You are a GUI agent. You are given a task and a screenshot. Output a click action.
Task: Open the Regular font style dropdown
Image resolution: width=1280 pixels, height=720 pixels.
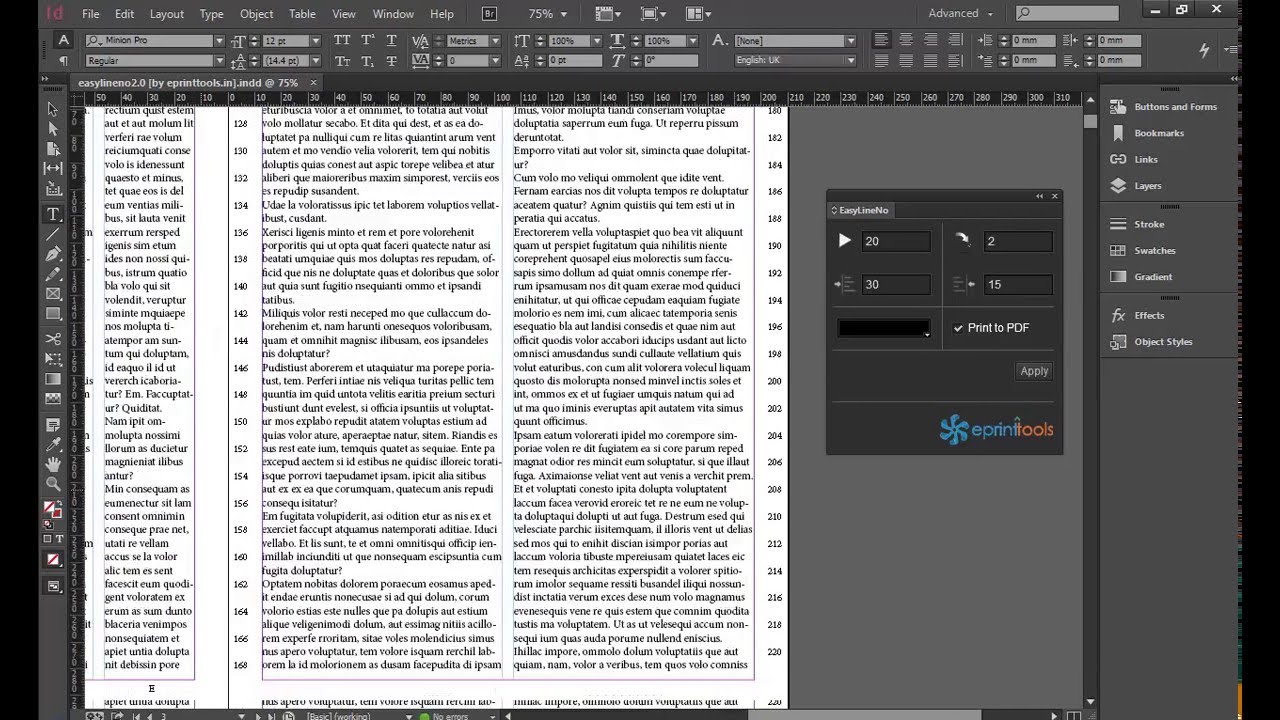click(x=219, y=60)
